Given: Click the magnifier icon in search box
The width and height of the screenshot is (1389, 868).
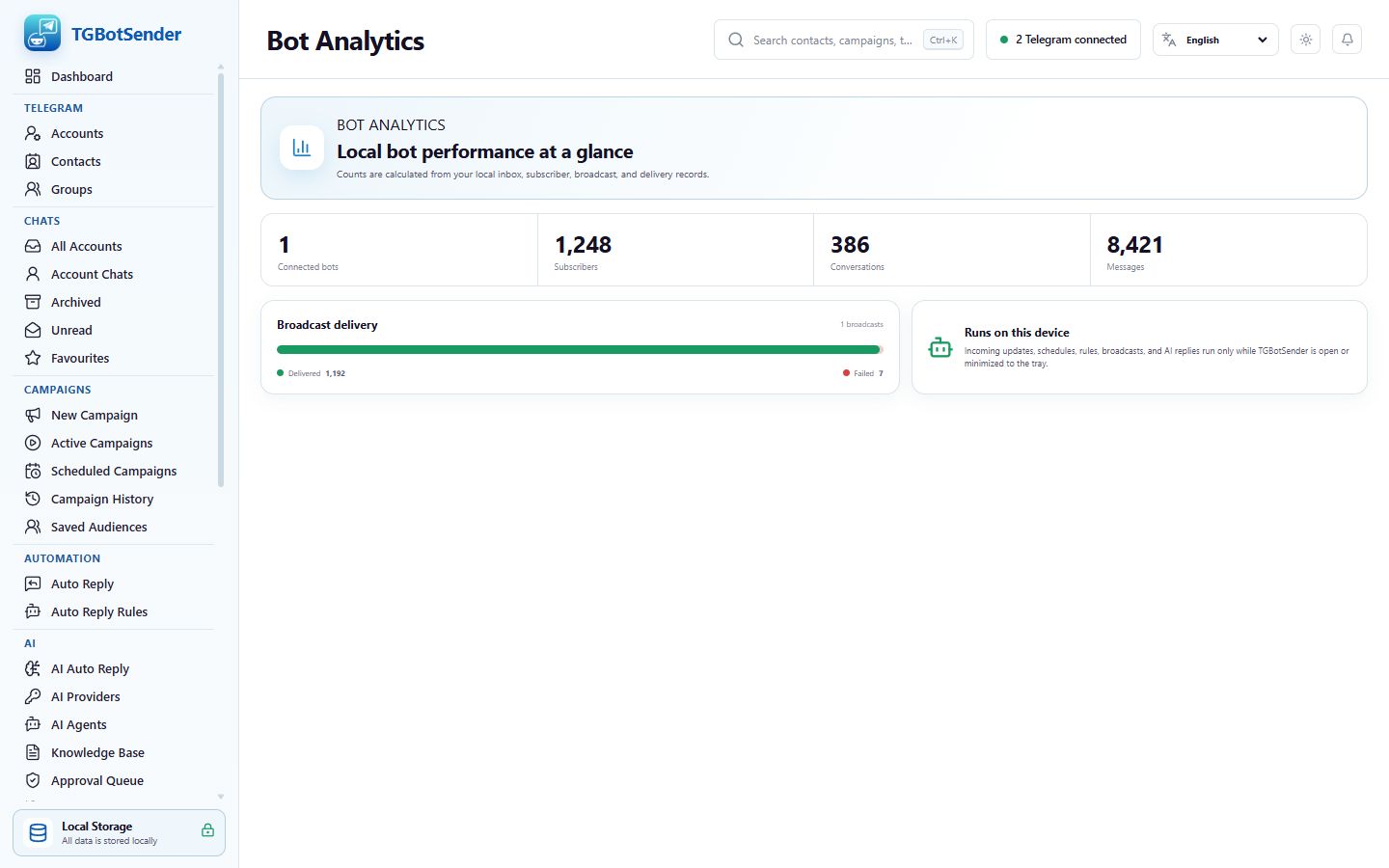Looking at the screenshot, I should pos(736,40).
